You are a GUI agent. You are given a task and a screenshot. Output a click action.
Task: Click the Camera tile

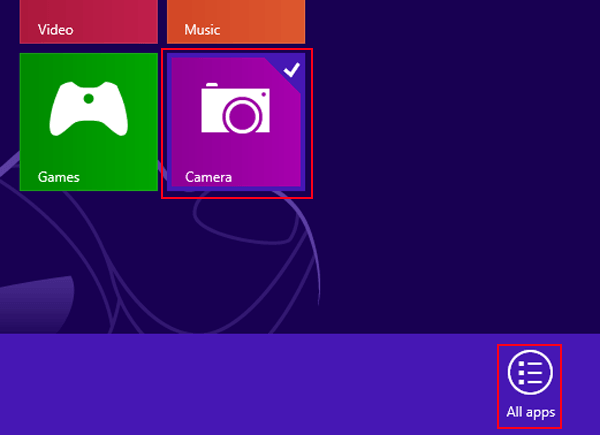click(x=236, y=122)
